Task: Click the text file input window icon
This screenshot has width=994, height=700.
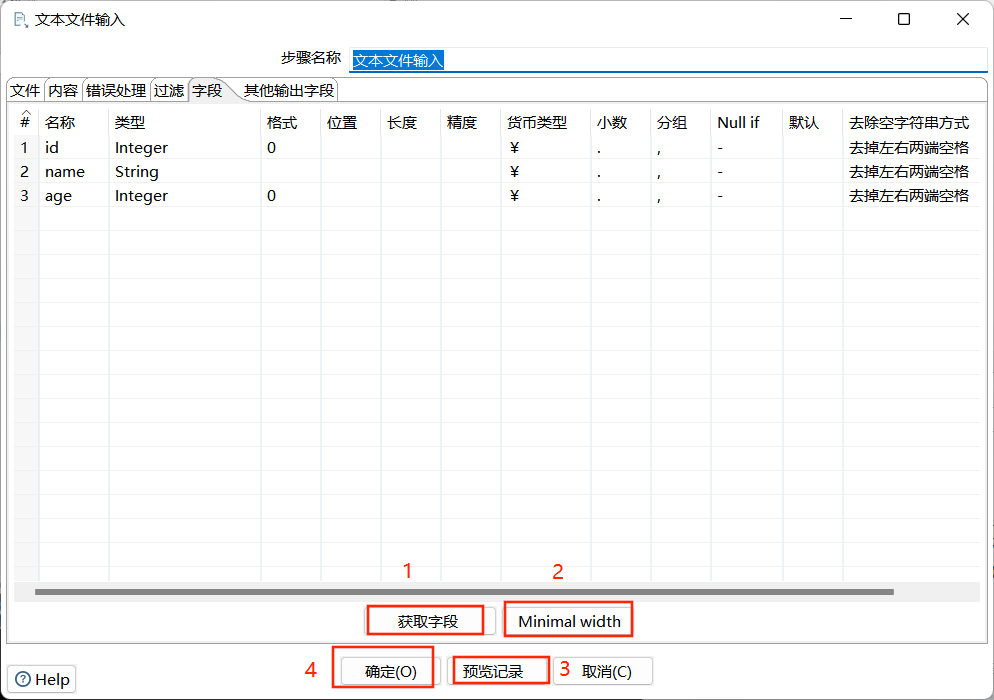Action: click(x=20, y=20)
